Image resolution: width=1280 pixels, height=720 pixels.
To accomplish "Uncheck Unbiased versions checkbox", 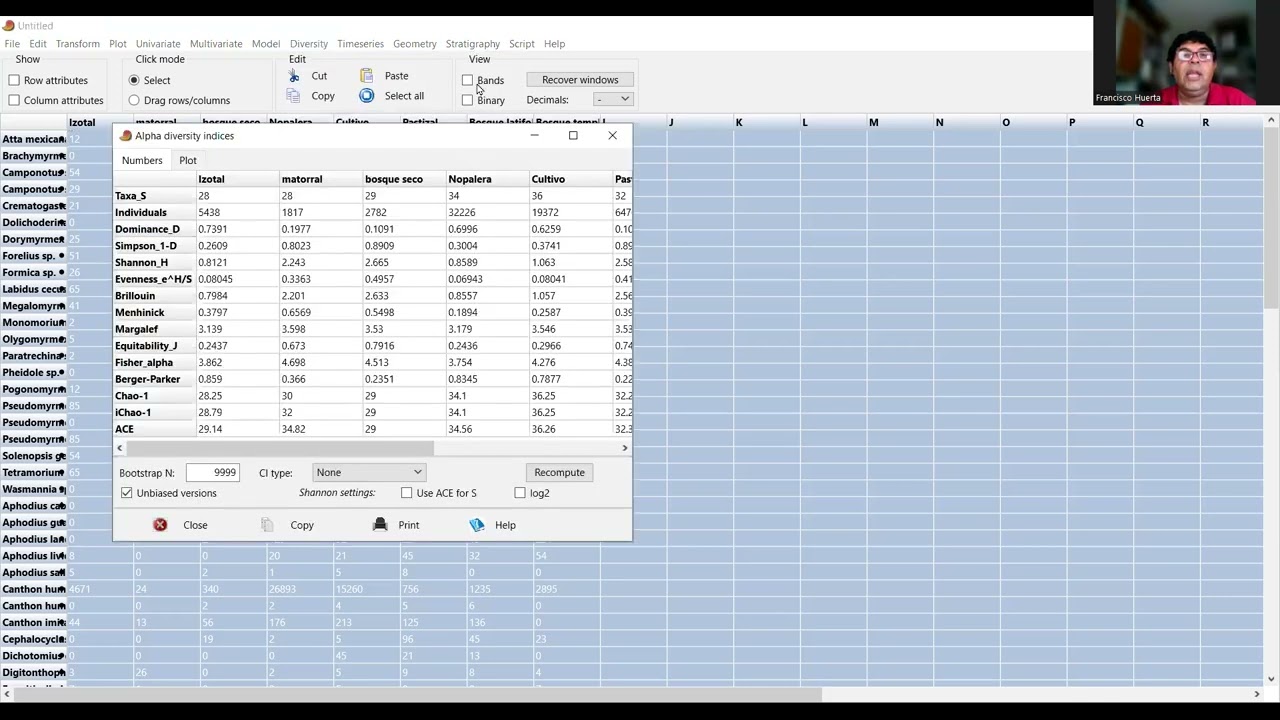I will pos(127,493).
